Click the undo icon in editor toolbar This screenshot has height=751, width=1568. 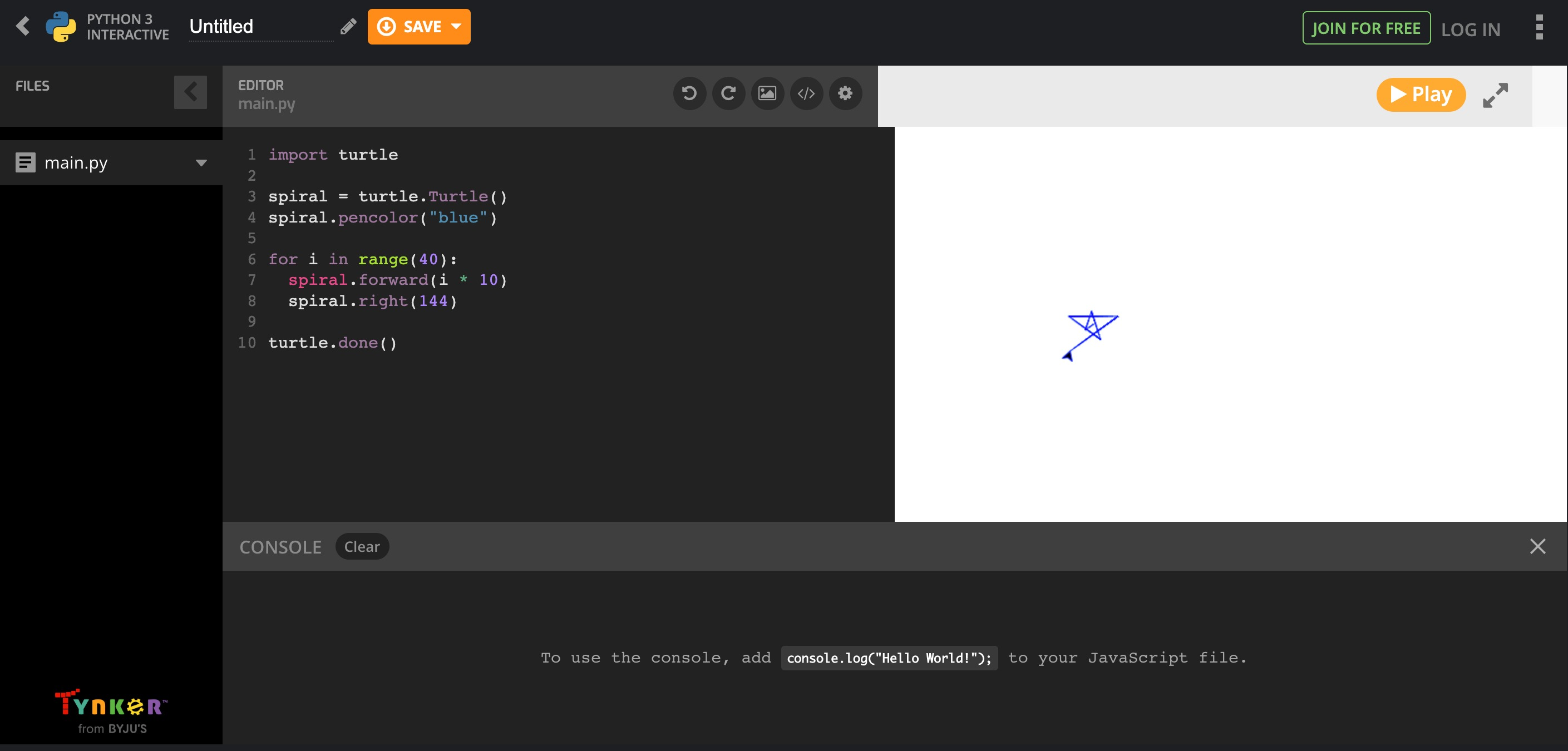(x=689, y=93)
